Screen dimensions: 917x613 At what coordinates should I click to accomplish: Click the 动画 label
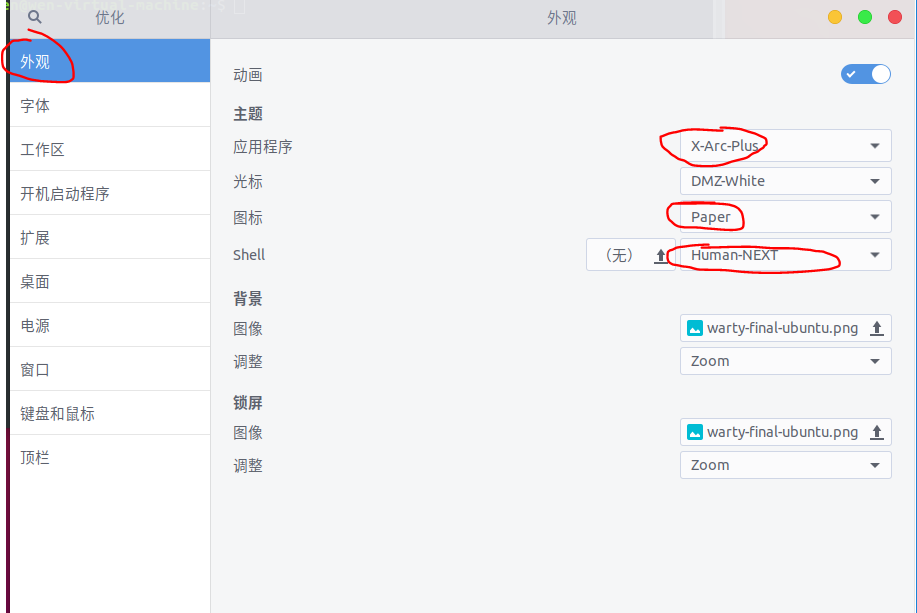[x=248, y=75]
